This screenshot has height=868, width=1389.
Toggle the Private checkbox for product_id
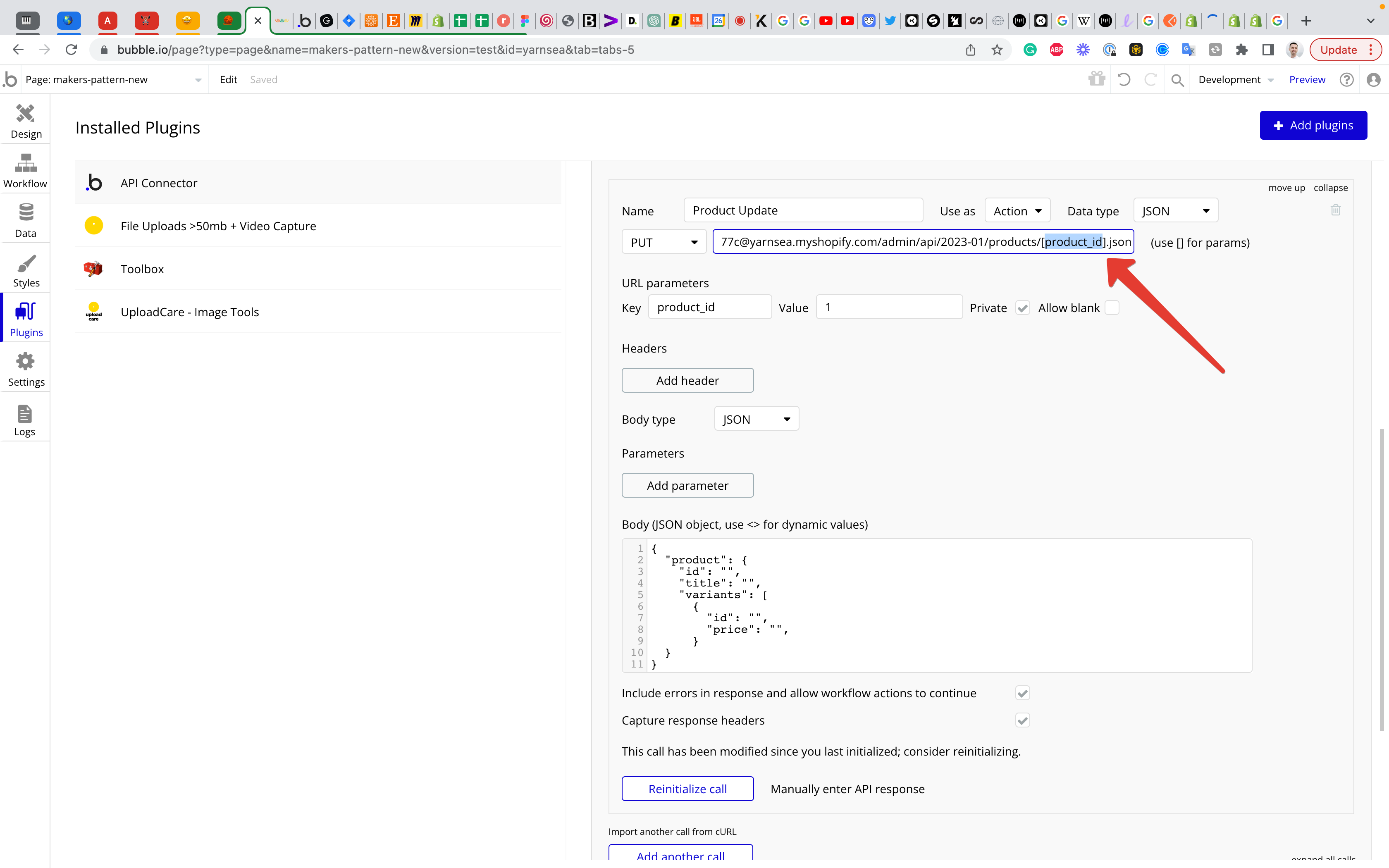pyautogui.click(x=1022, y=308)
